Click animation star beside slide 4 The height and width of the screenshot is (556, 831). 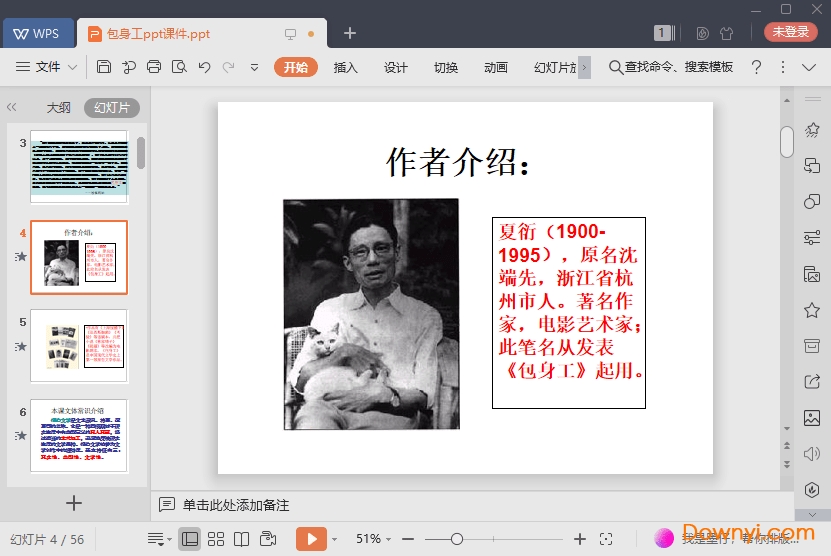coord(21,257)
